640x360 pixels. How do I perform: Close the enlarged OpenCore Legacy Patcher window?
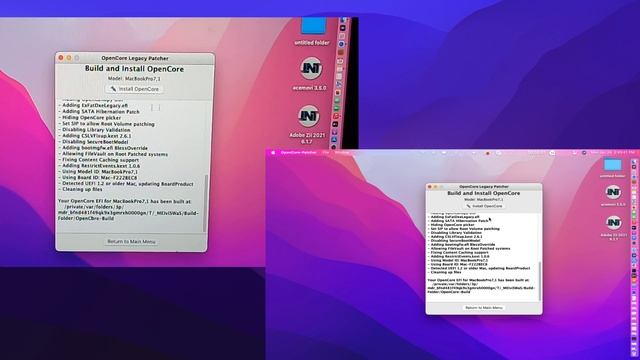pos(61,58)
